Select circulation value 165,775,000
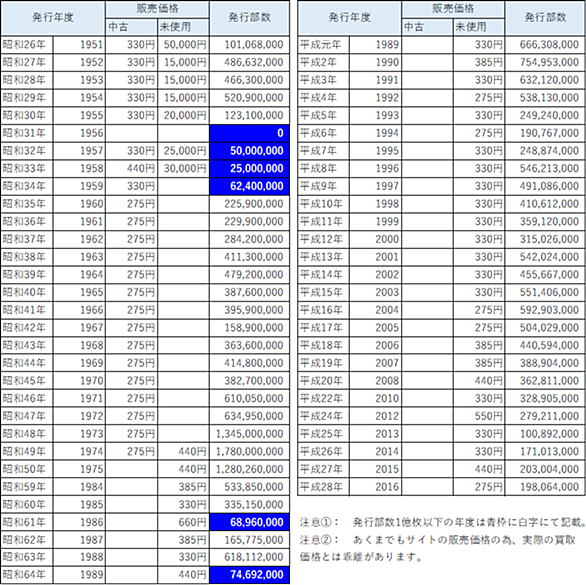Viewport: 586px width, 585px height. click(249, 540)
